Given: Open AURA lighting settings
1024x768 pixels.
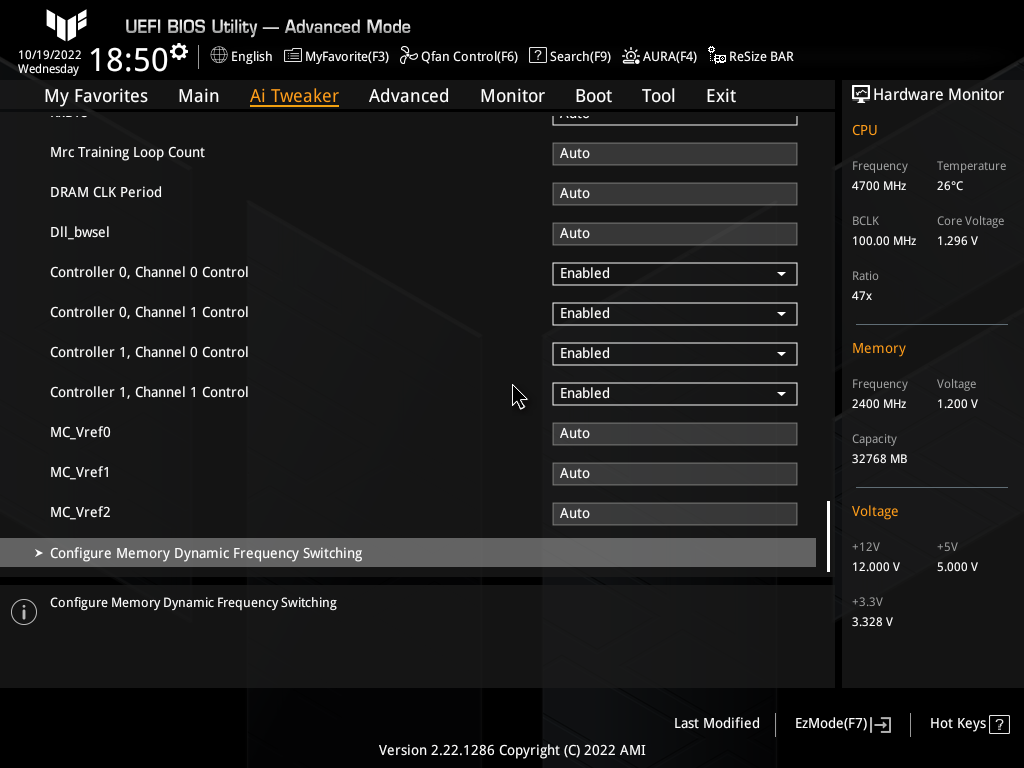Looking at the screenshot, I should (659, 56).
